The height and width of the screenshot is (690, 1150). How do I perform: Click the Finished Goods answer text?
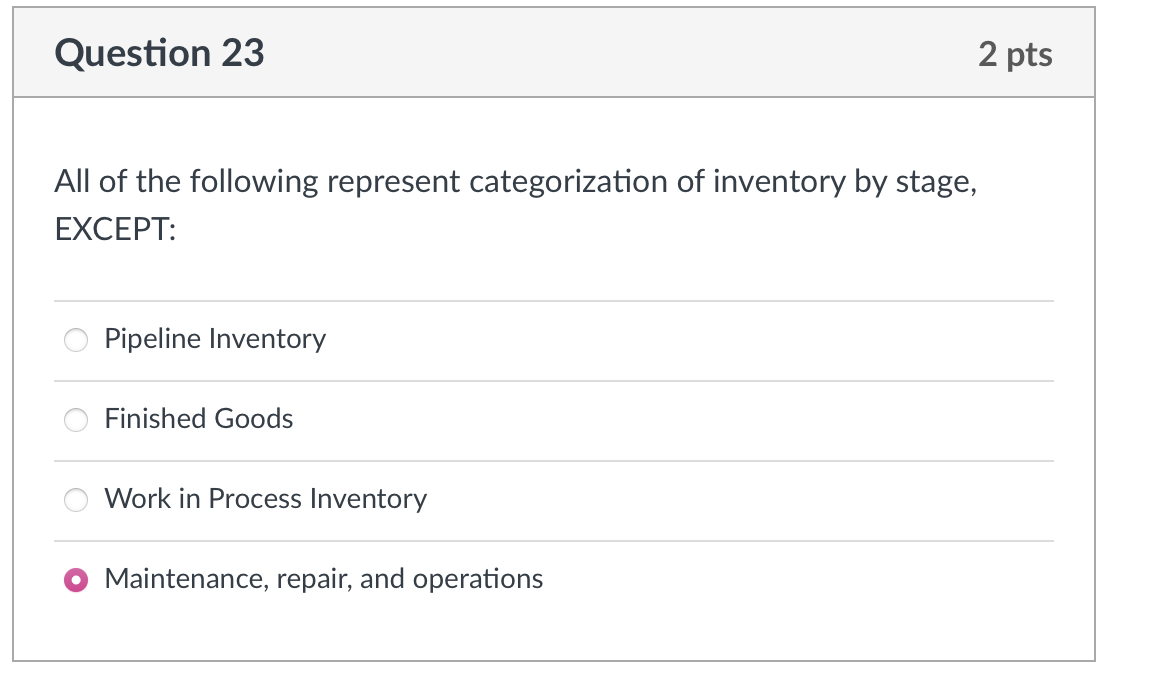tap(198, 419)
